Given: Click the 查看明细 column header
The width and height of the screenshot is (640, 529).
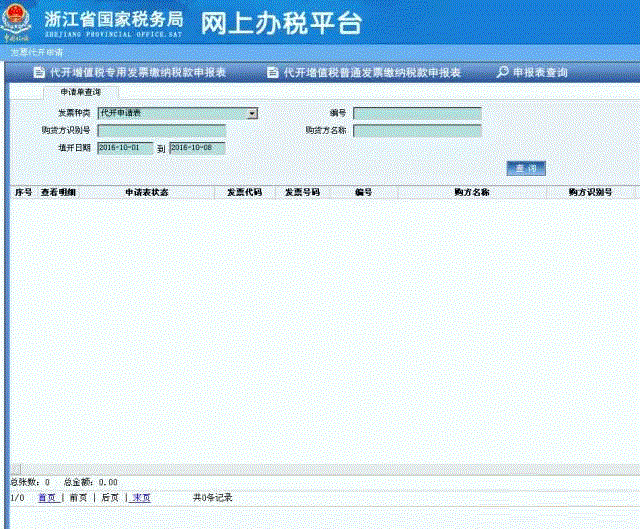Looking at the screenshot, I should [x=58, y=192].
